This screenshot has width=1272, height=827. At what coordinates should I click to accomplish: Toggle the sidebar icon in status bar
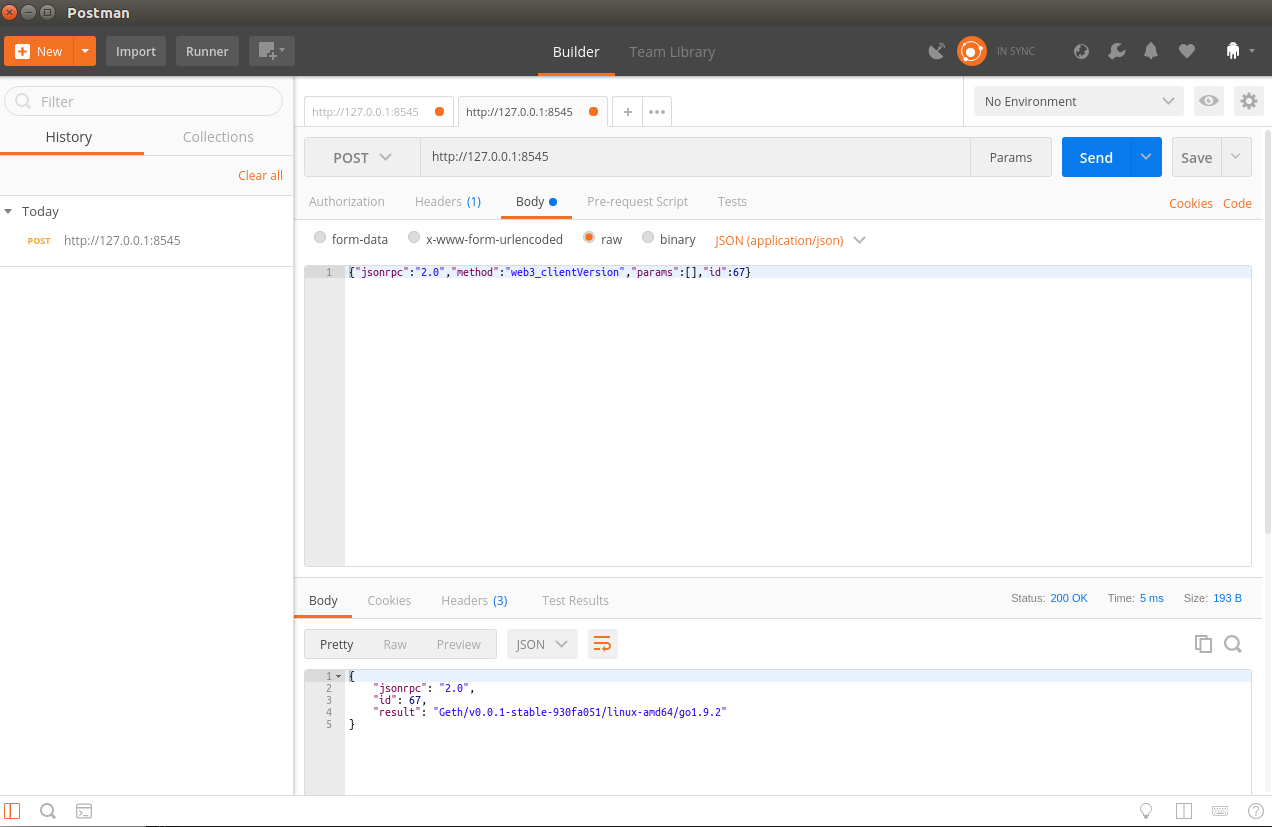[x=12, y=811]
